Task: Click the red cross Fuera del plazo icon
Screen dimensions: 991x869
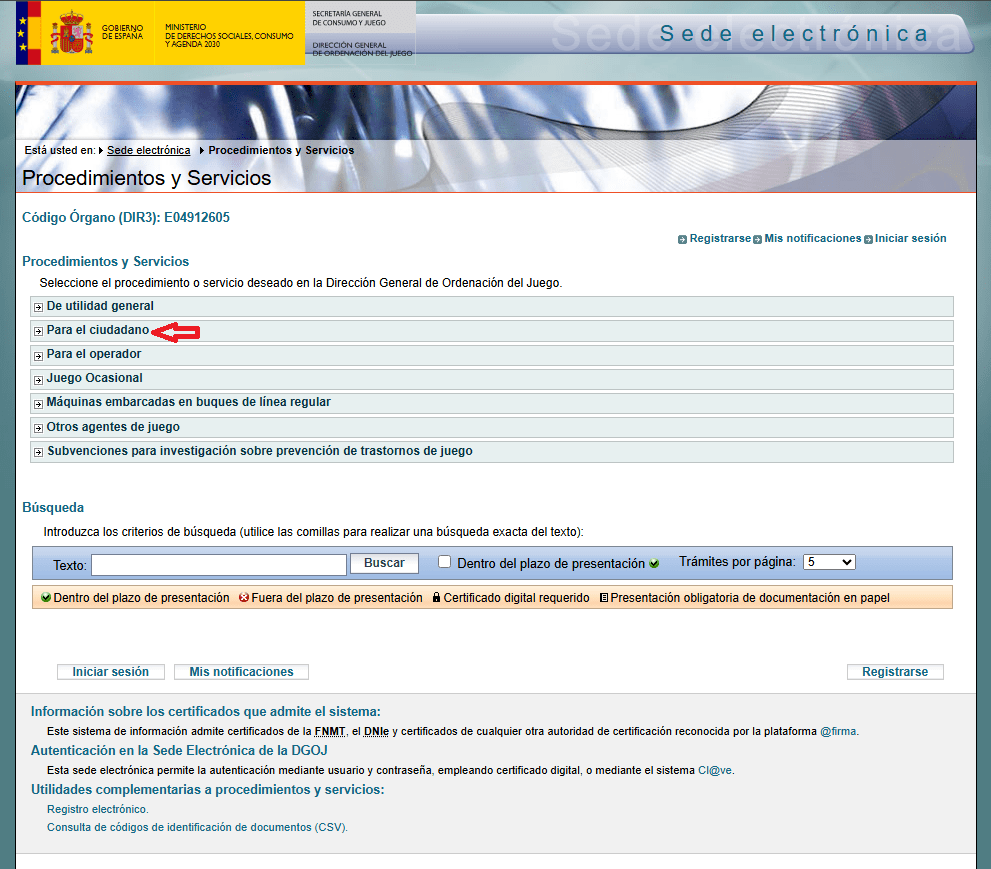Action: 244,598
